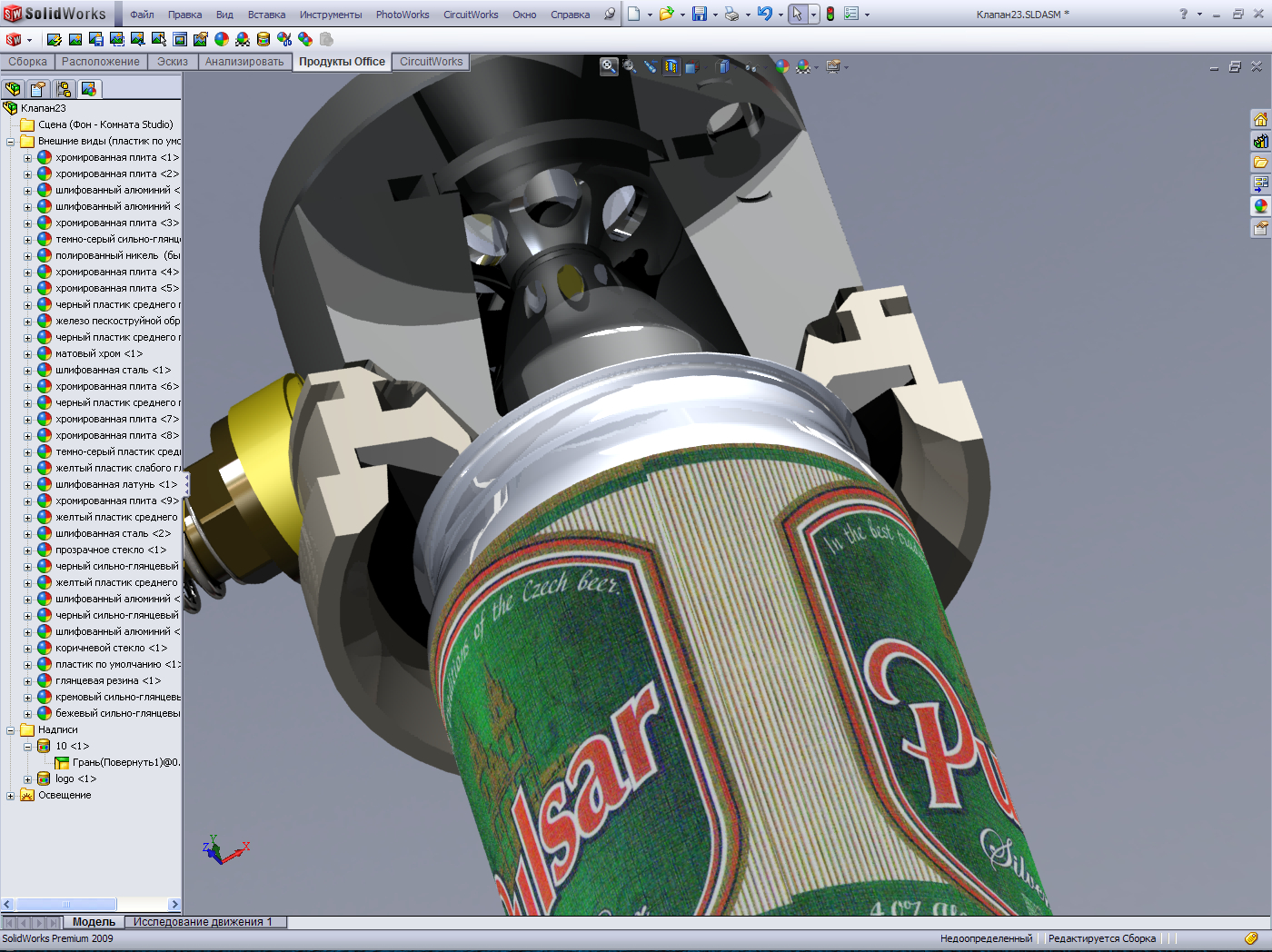Viewport: 1272px width, 952px height.
Task: Switch to the Анализировать tab
Action: pos(244,62)
